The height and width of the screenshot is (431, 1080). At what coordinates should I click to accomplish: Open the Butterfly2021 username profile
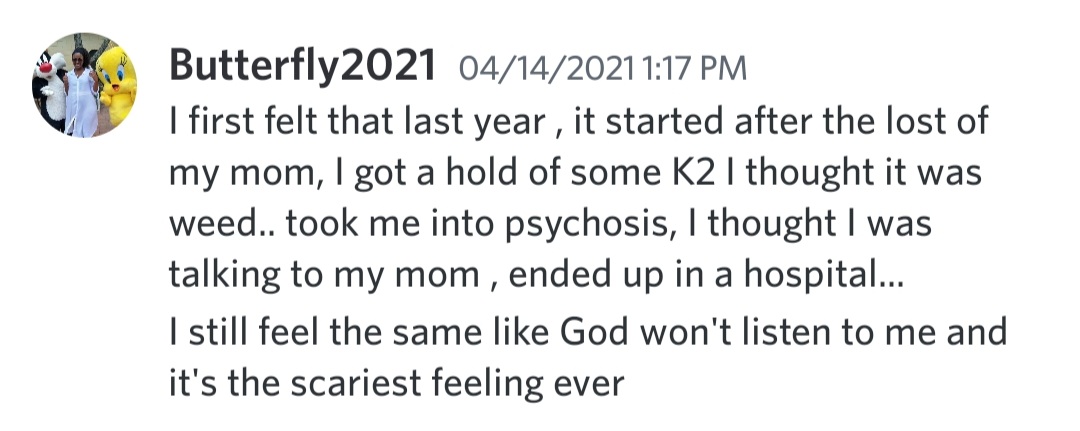point(303,66)
